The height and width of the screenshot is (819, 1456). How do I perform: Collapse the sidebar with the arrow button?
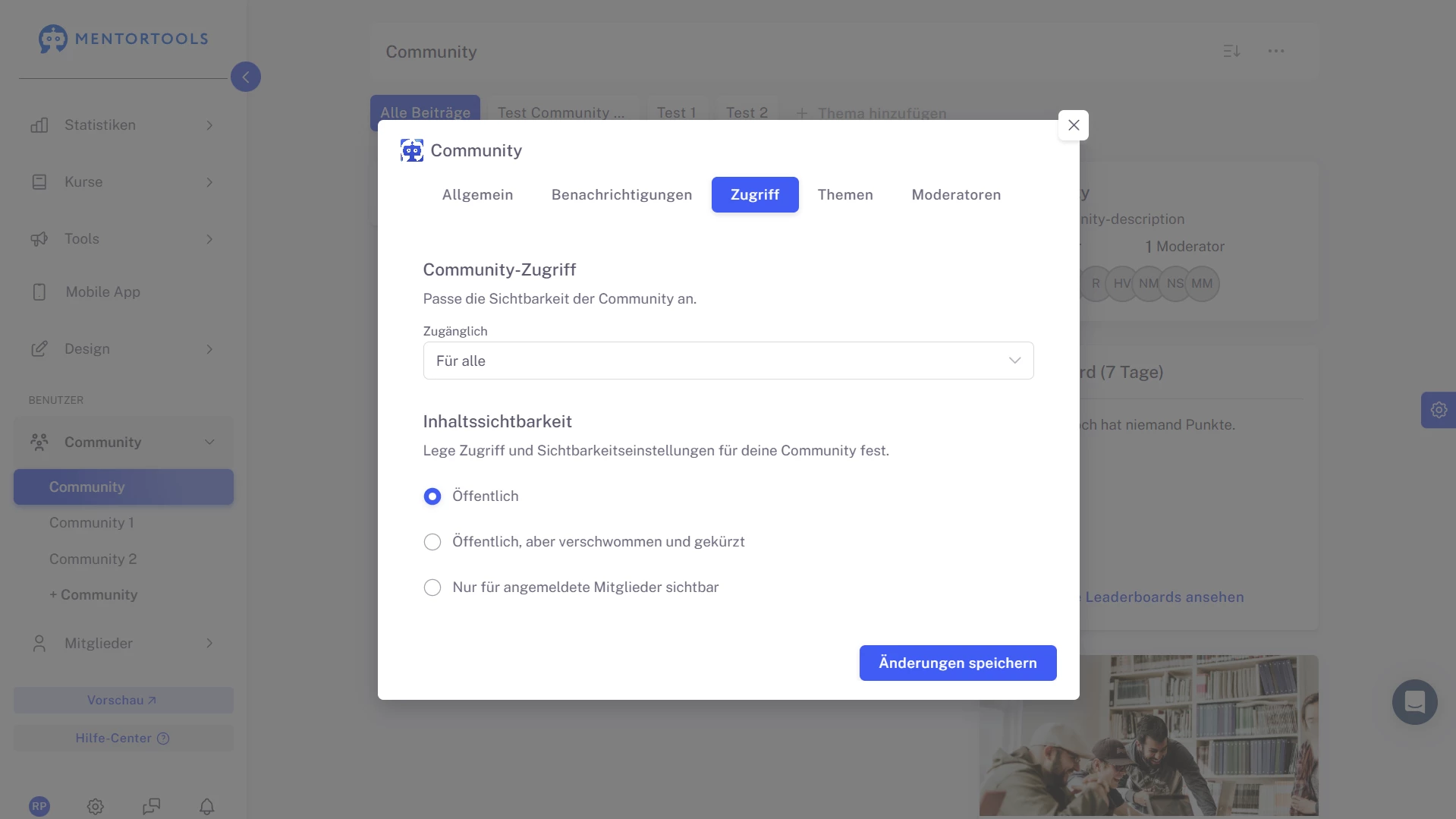tap(246, 77)
